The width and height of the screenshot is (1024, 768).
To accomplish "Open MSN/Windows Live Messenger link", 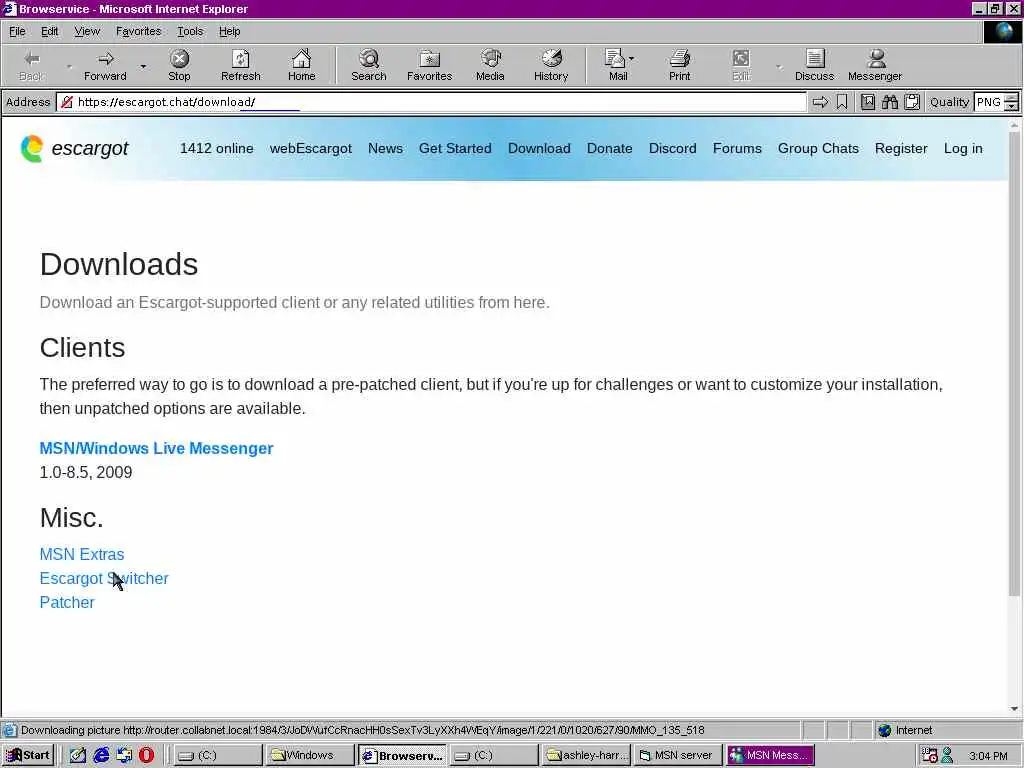I will point(156,448).
